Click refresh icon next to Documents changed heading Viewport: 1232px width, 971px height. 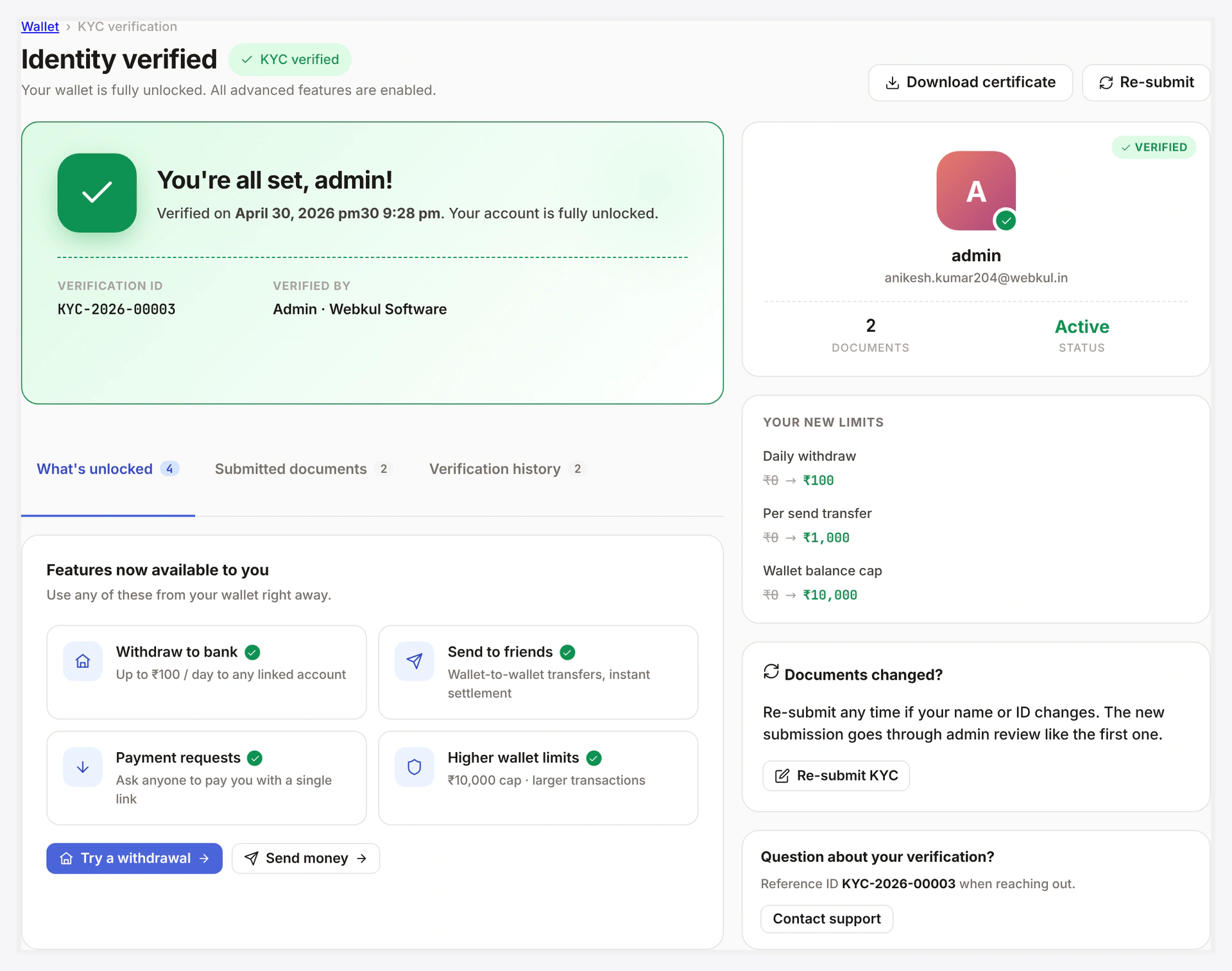click(771, 671)
